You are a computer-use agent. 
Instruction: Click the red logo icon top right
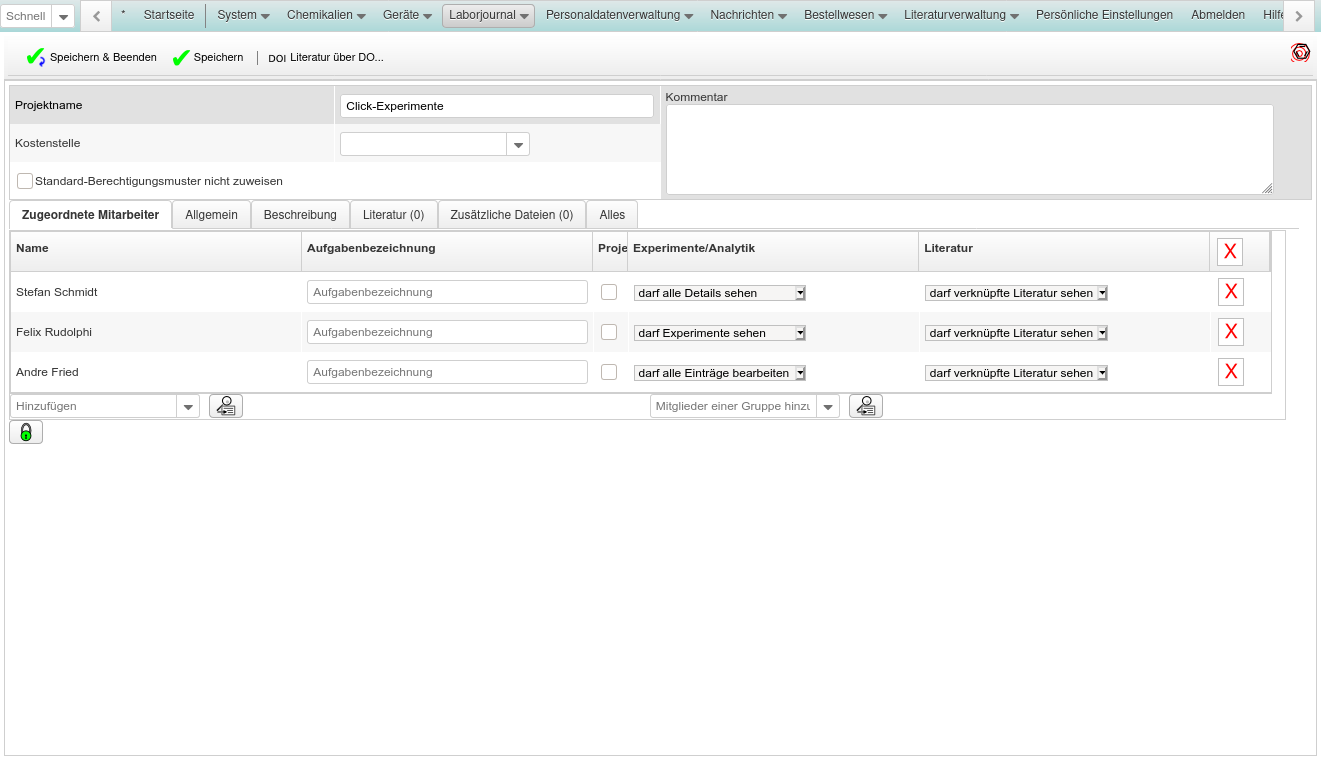1300,53
